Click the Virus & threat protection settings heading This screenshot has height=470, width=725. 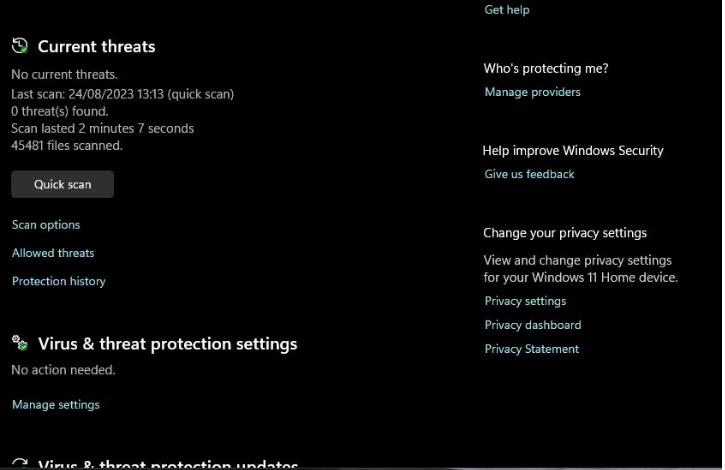(168, 344)
